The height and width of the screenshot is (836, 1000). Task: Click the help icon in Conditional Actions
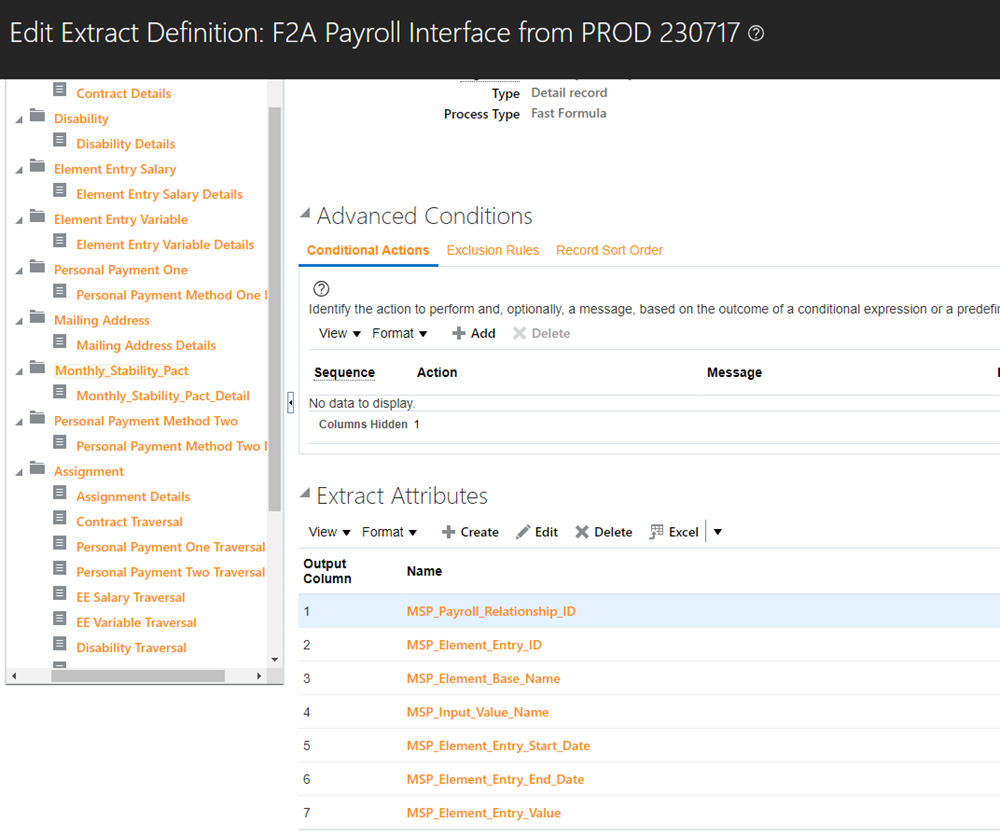(321, 289)
